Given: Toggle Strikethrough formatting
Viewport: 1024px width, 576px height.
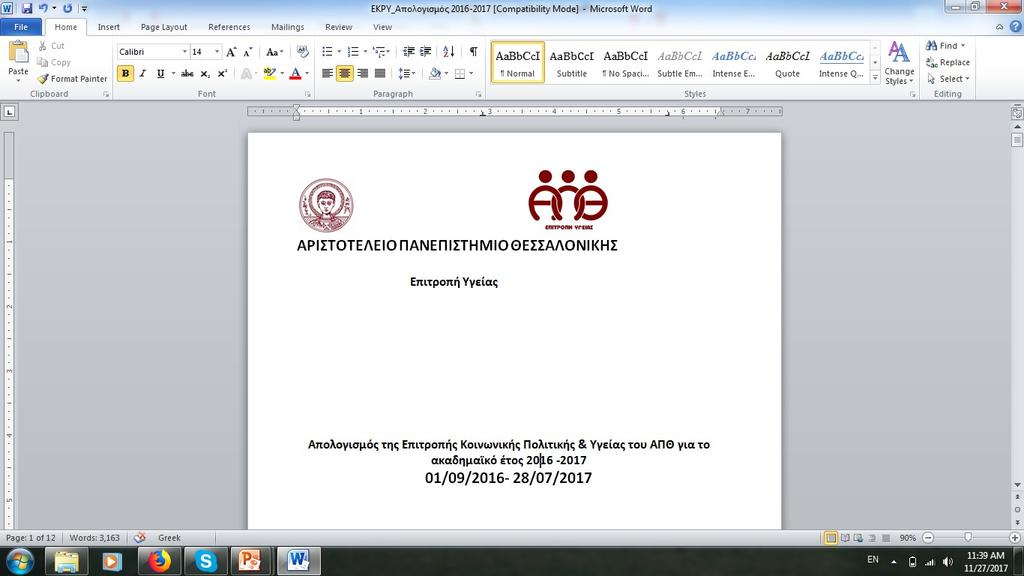Looking at the screenshot, I should pos(187,73).
